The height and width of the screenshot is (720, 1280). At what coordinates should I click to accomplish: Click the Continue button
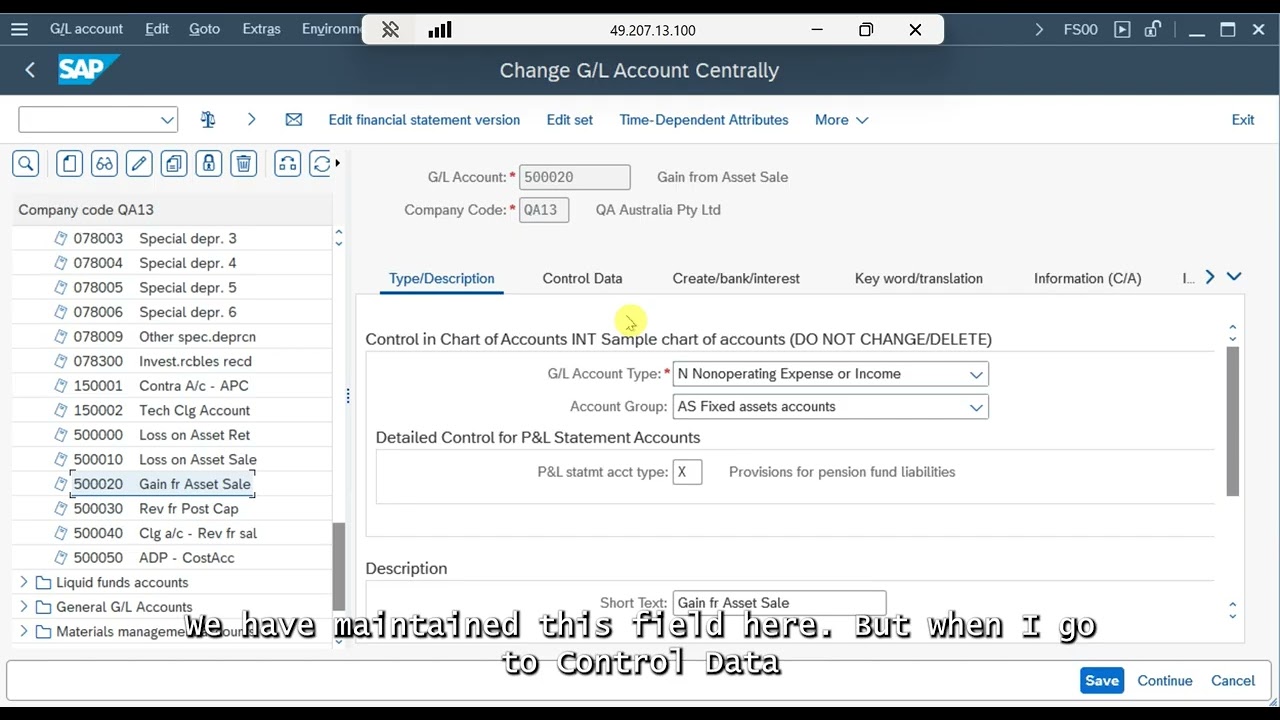(1165, 681)
